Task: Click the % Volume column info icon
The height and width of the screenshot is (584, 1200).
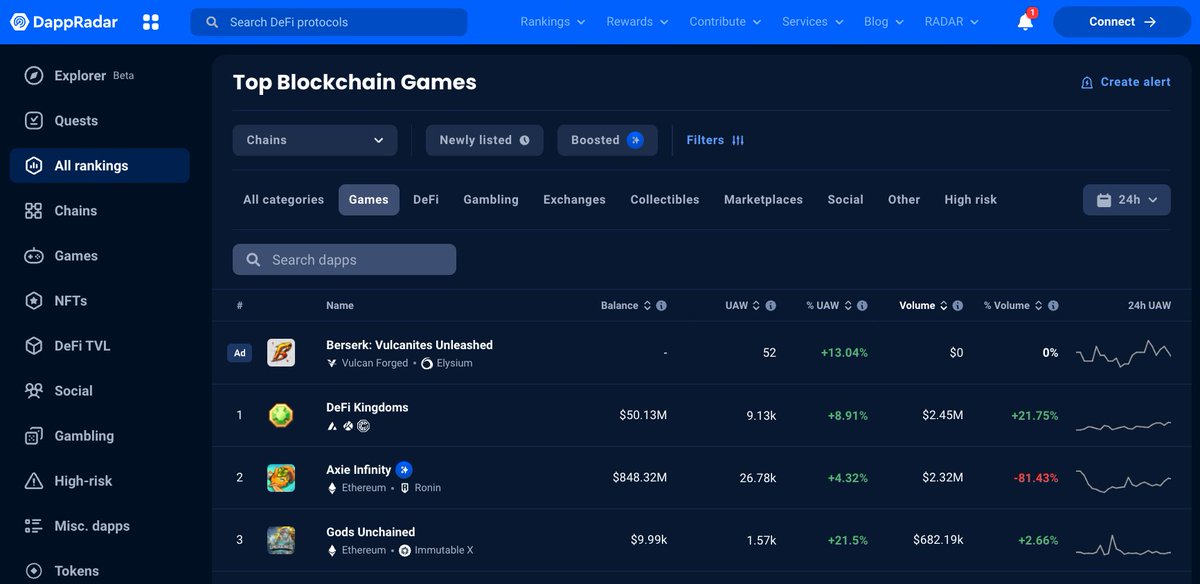Action: click(1053, 306)
